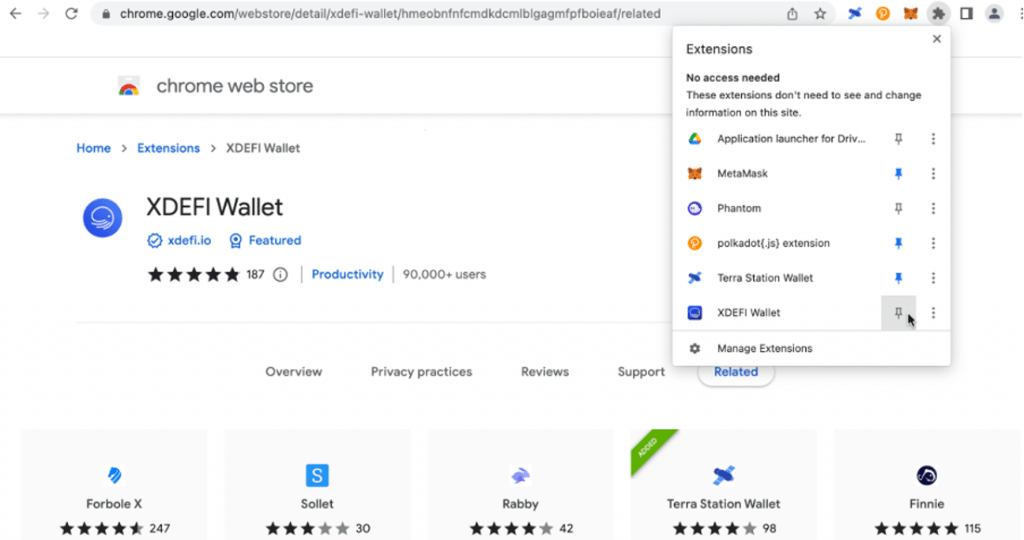Click the address bar URL
1024x540 pixels.
(x=390, y=14)
